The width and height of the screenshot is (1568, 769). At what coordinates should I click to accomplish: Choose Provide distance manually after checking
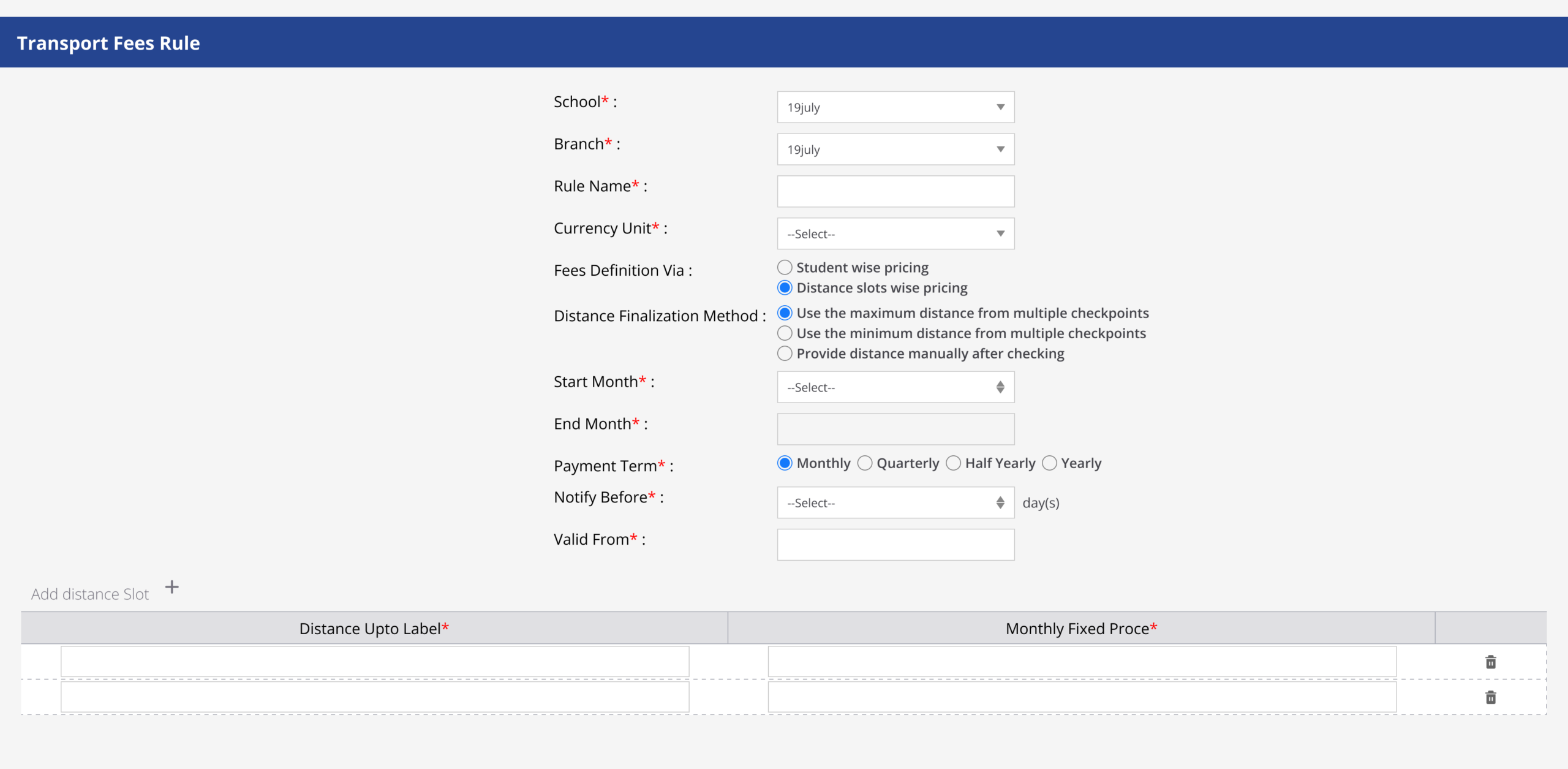pos(785,354)
